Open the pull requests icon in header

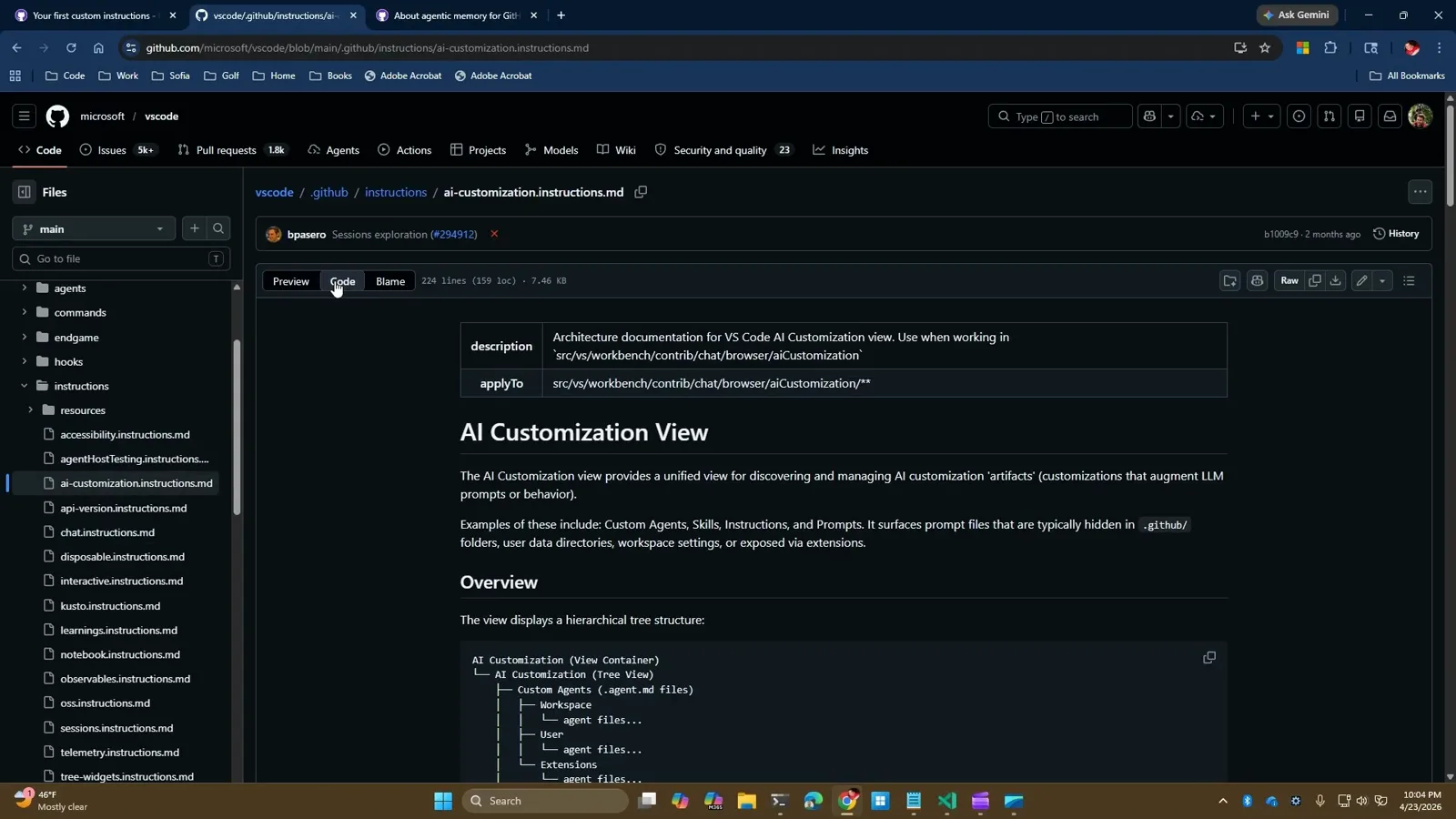click(1329, 116)
